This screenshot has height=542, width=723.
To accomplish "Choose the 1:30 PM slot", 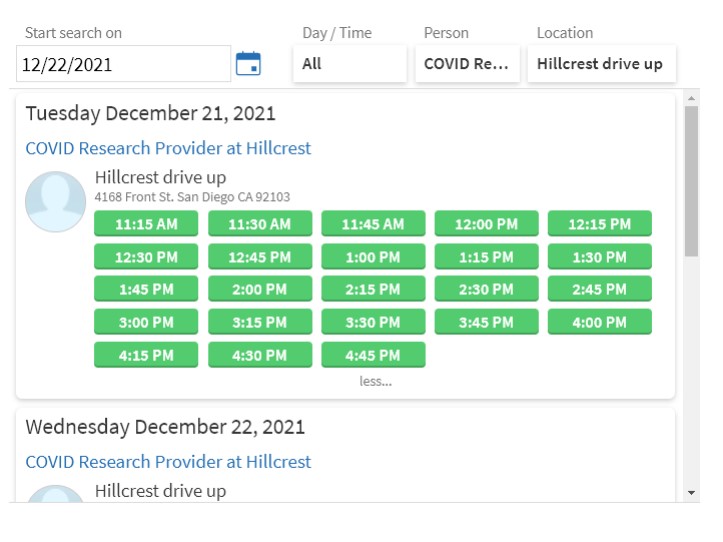I will tap(599, 256).
